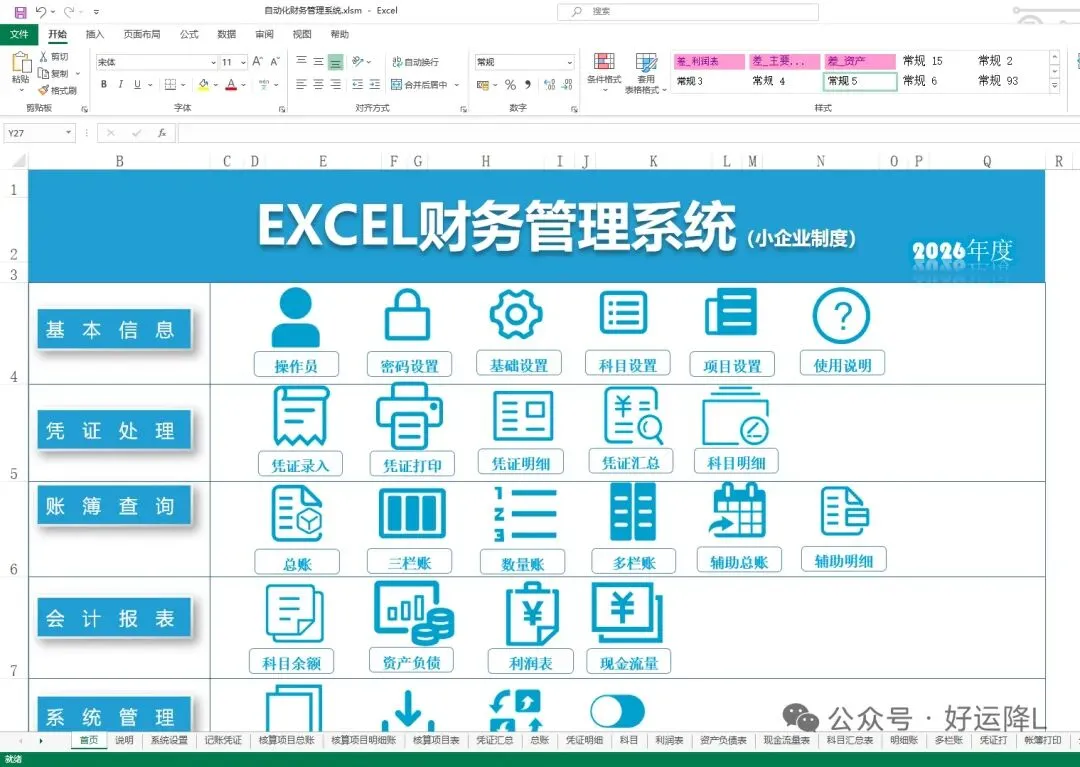
Task: Switch to the 插入 ribbon tab
Action: click(x=94, y=34)
